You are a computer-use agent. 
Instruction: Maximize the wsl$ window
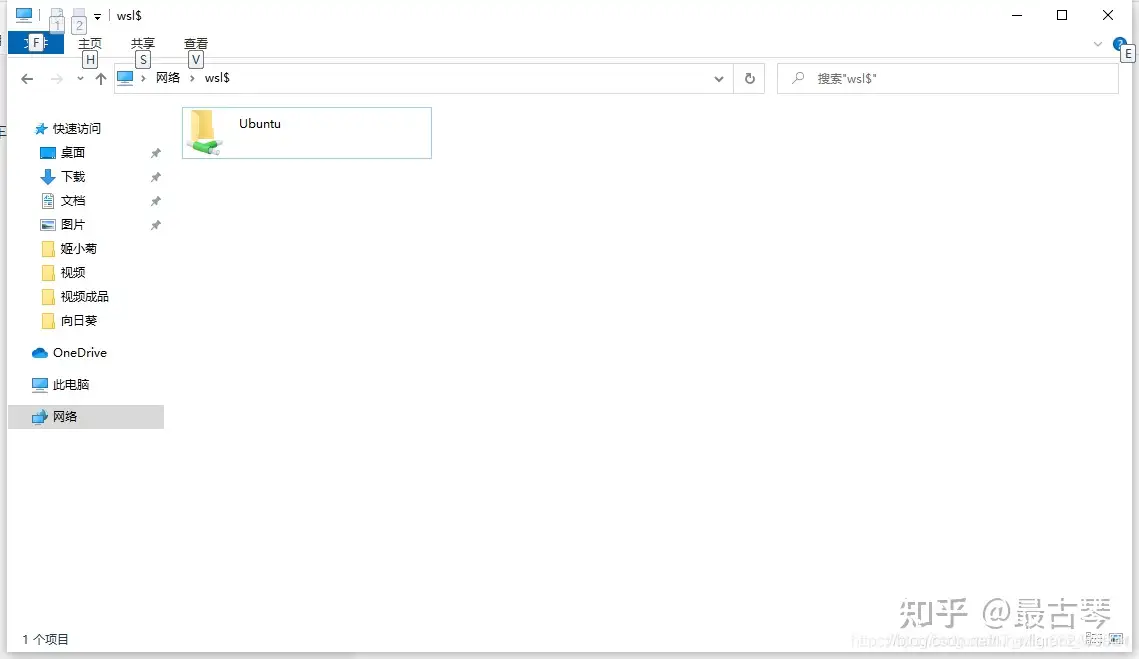point(1062,15)
